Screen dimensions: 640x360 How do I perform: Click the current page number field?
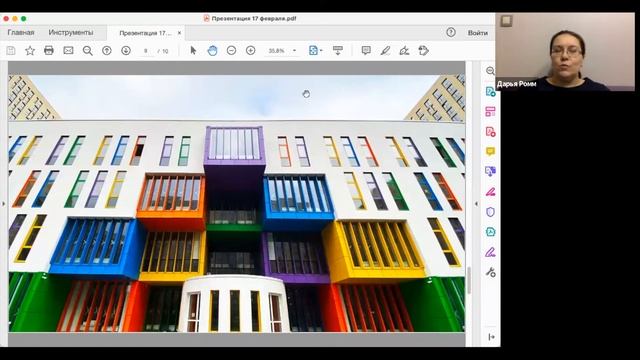coord(146,51)
